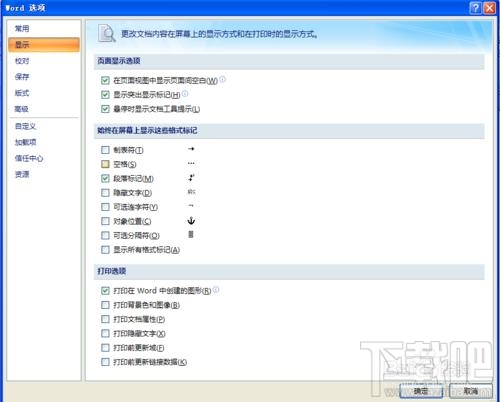Enable 制表符 formatting mark
Image resolution: width=500 pixels, height=402 pixels.
coord(105,150)
